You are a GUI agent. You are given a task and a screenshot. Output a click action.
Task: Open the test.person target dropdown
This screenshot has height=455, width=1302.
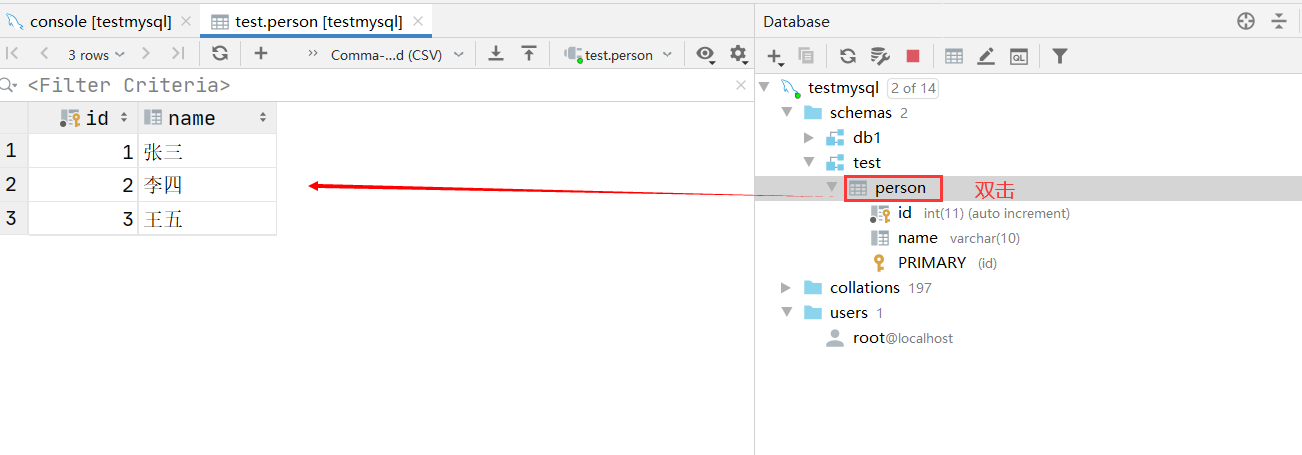618,55
